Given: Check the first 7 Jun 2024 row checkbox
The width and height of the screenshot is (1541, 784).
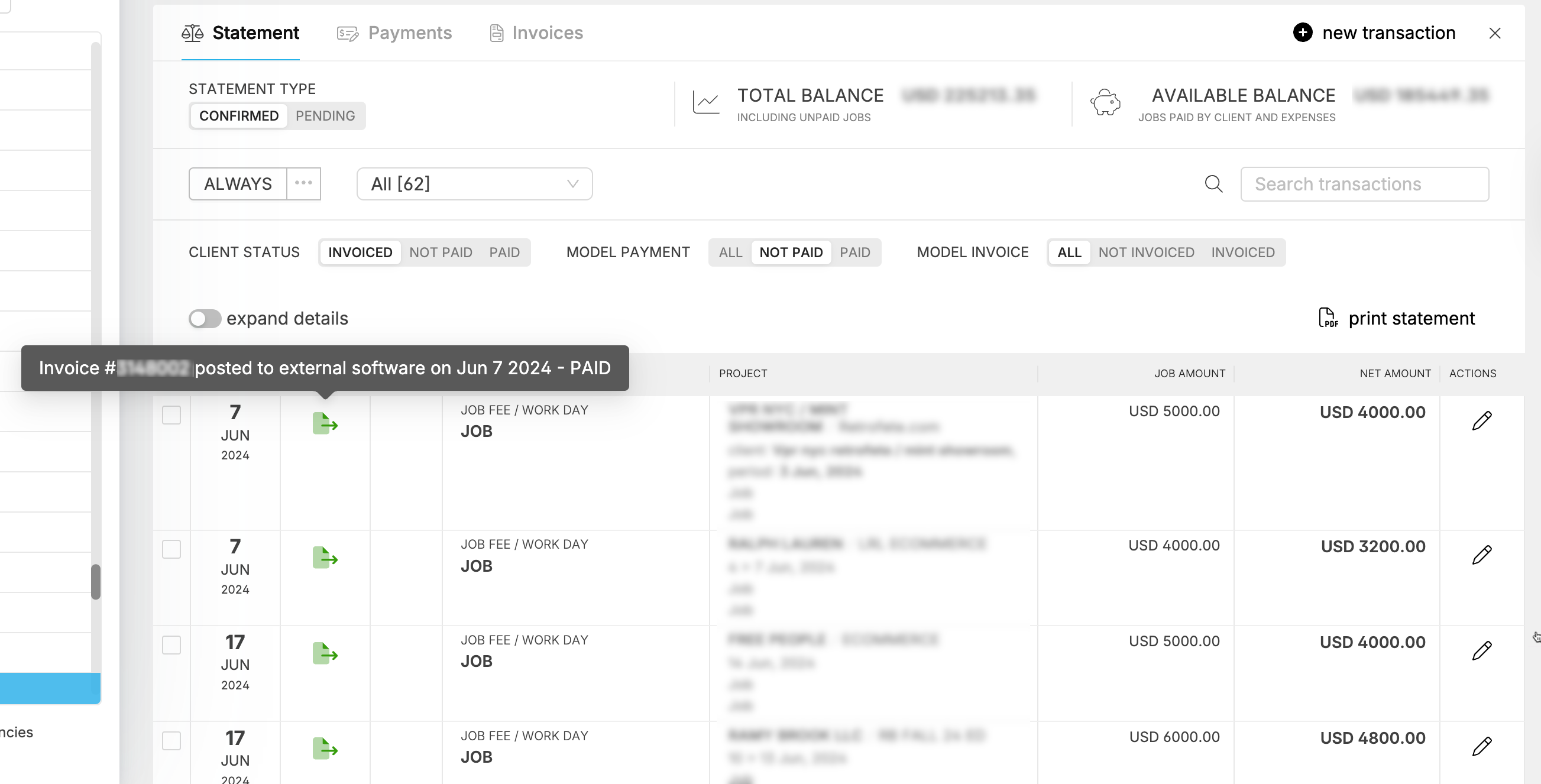Looking at the screenshot, I should pyautogui.click(x=171, y=415).
